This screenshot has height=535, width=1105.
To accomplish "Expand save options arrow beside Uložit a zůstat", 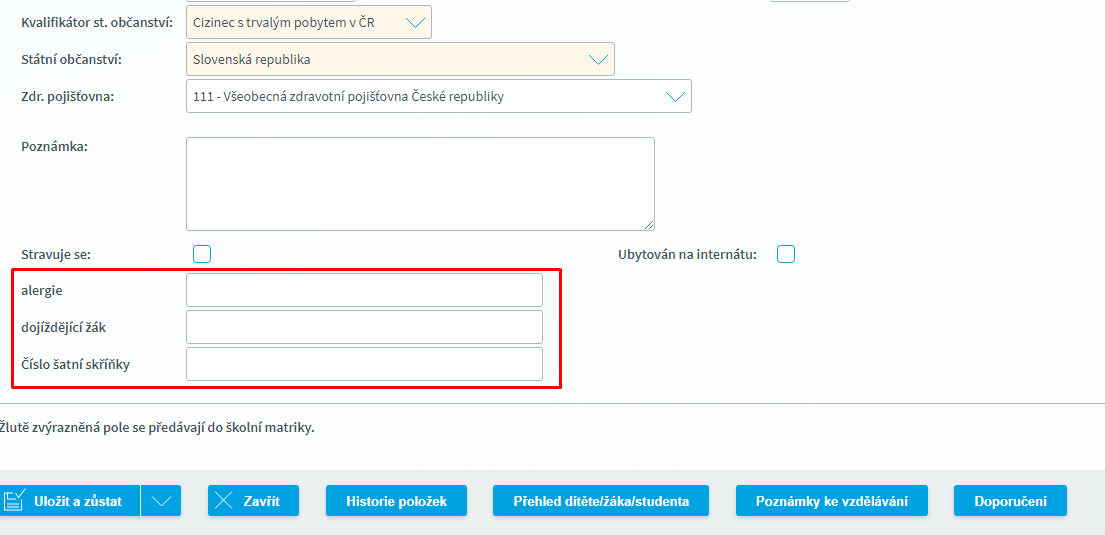I will click(161, 501).
